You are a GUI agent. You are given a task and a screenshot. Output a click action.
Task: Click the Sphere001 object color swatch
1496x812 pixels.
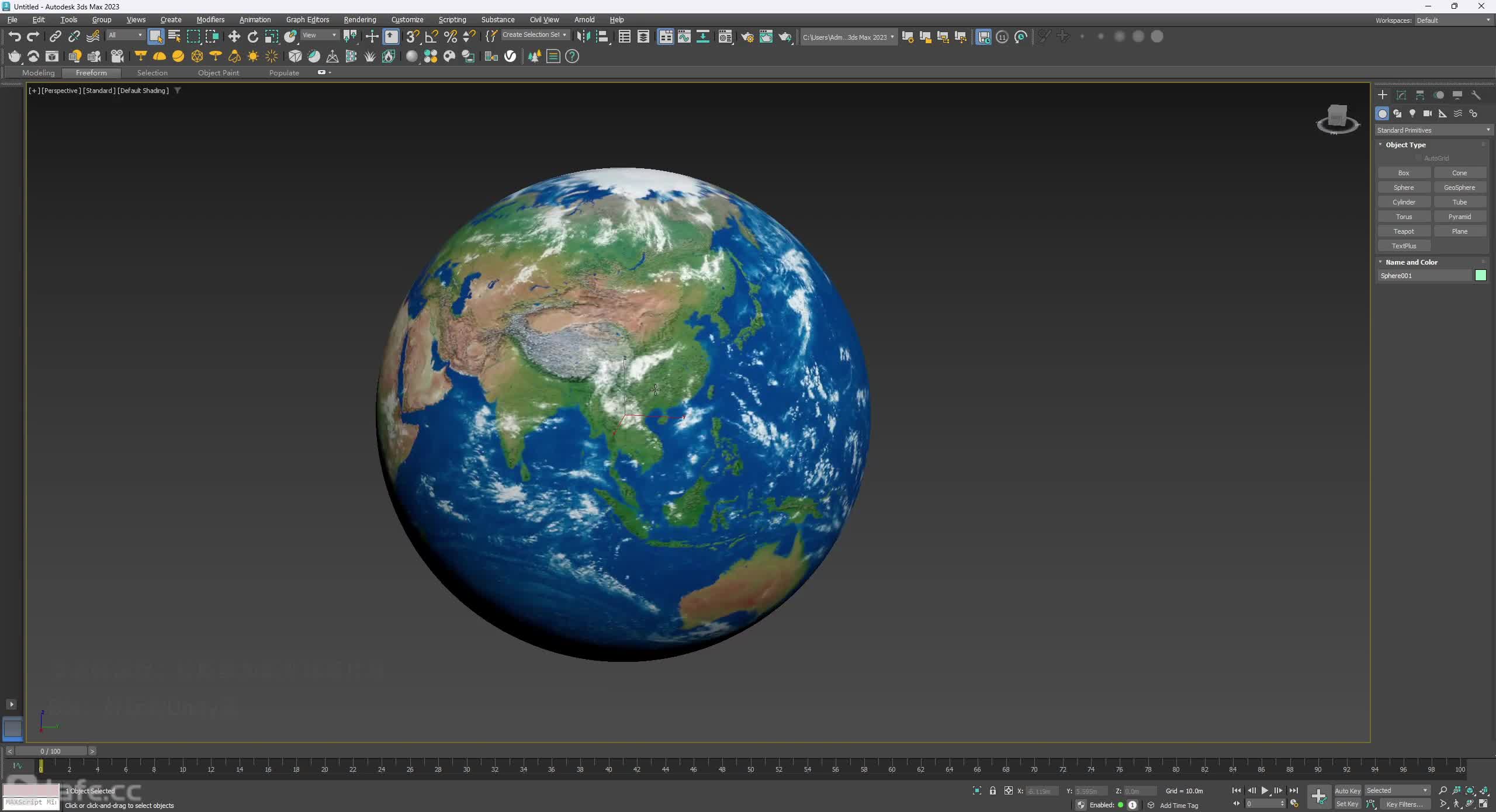click(1481, 275)
